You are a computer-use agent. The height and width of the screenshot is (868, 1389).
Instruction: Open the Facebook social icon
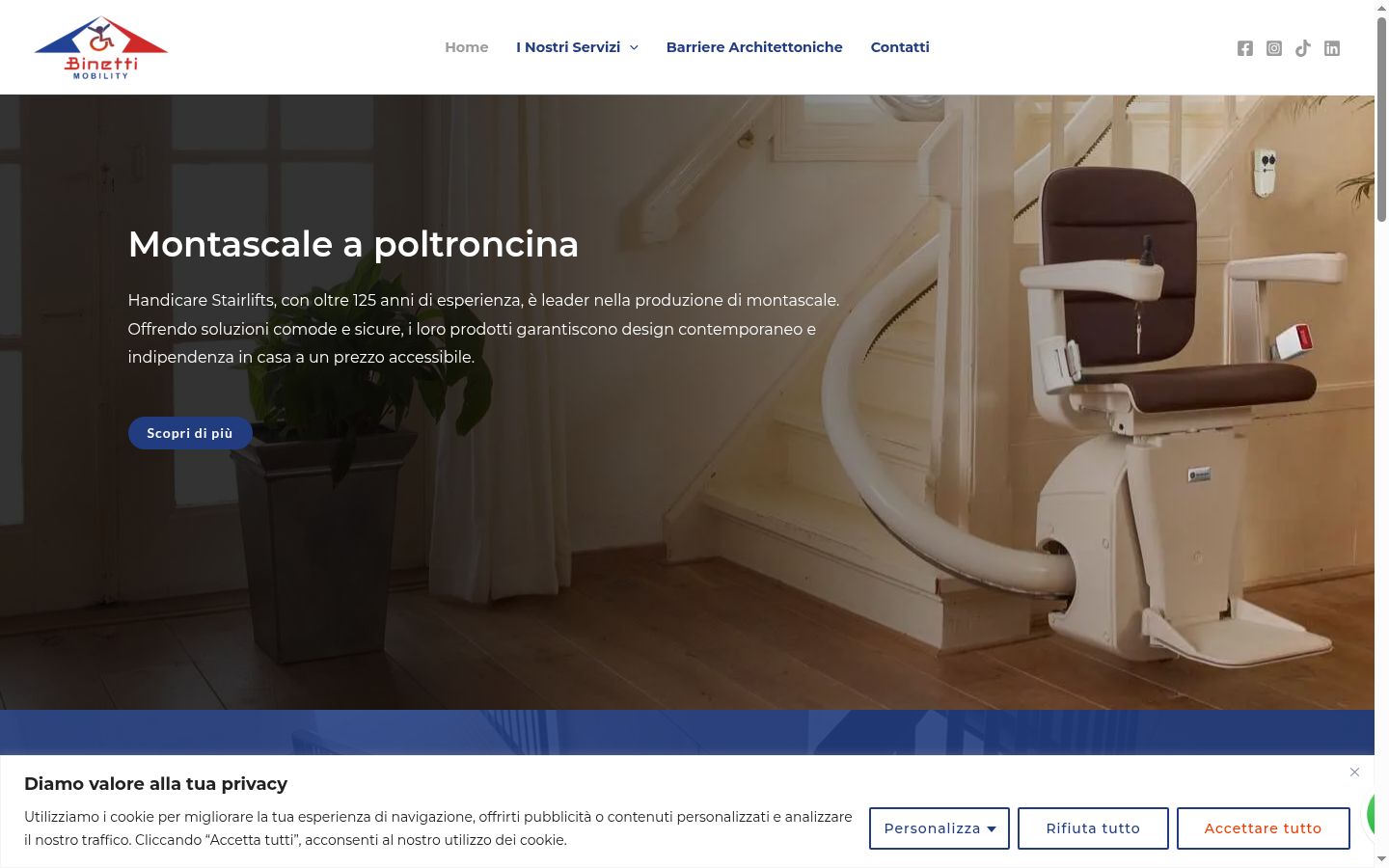point(1245,48)
